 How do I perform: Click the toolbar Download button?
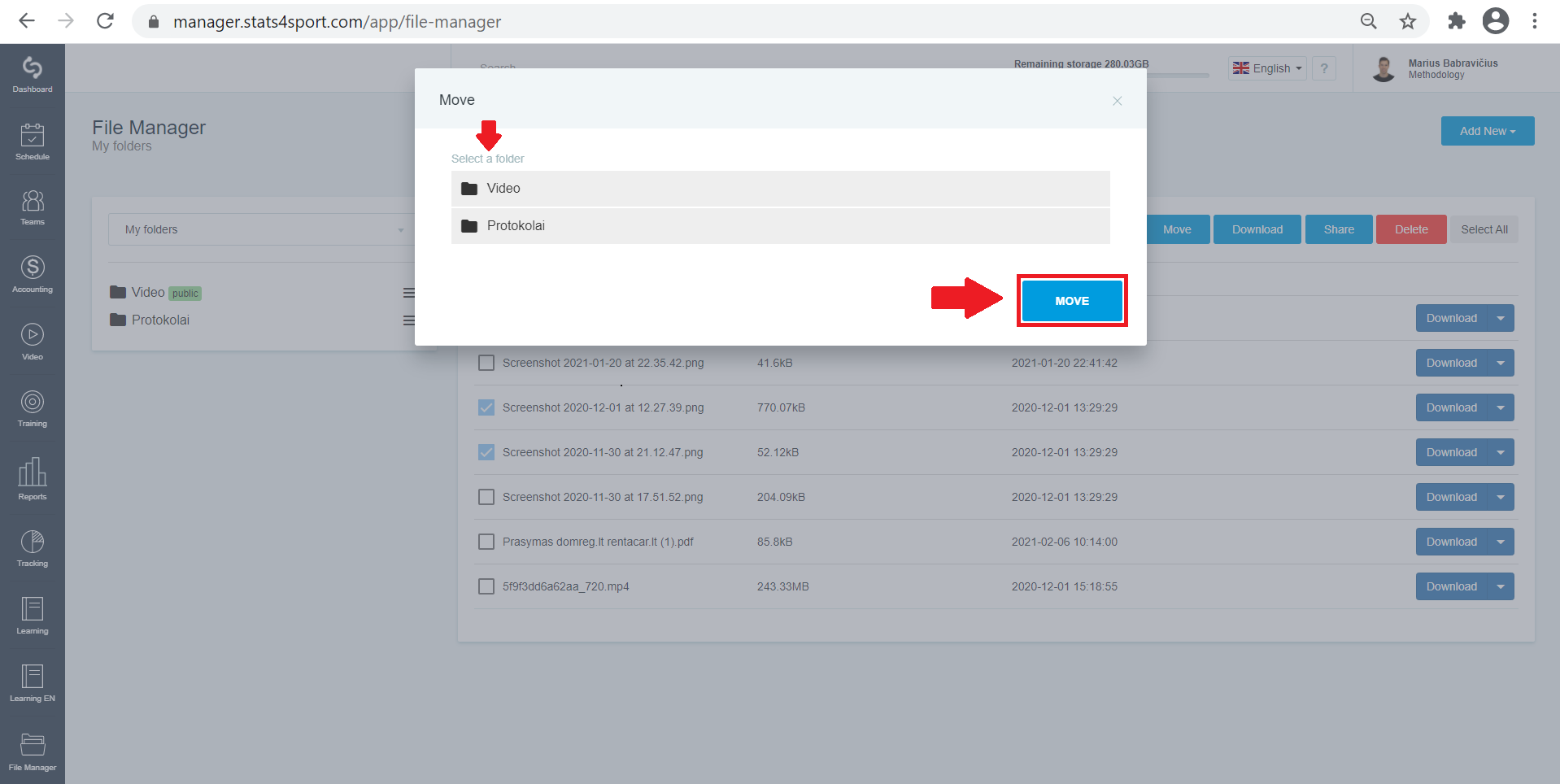pyautogui.click(x=1257, y=229)
